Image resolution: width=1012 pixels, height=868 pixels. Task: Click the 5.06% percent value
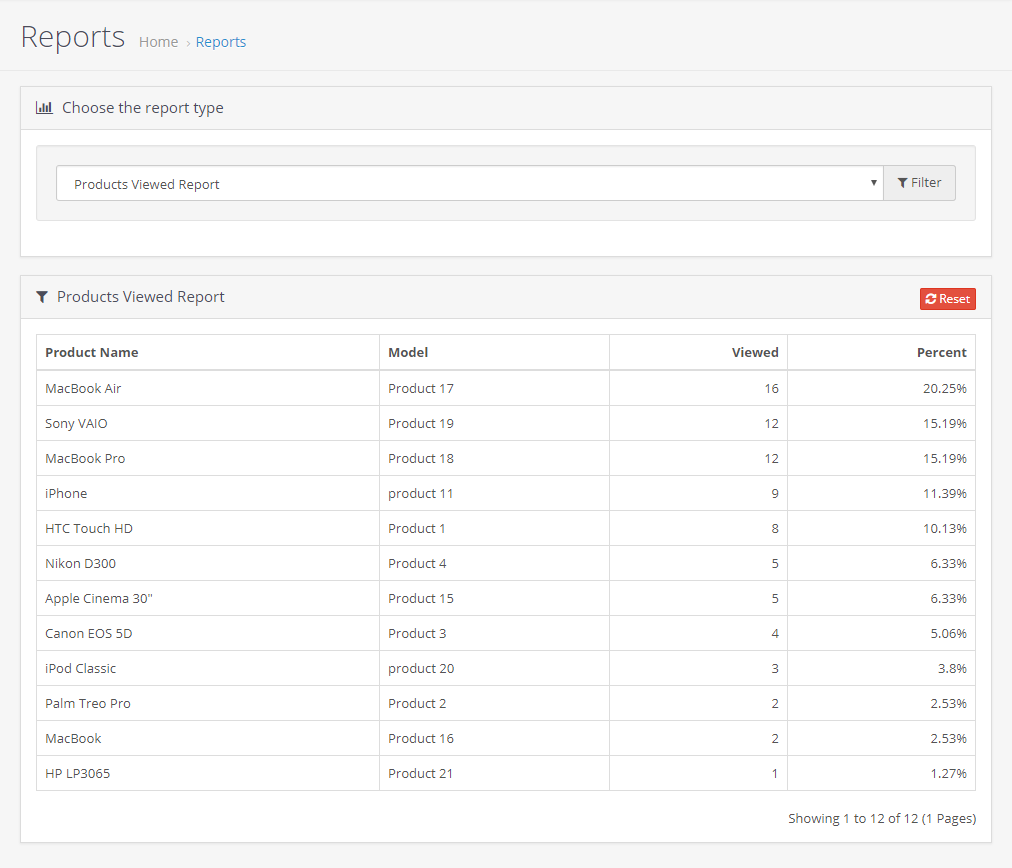tap(949, 633)
